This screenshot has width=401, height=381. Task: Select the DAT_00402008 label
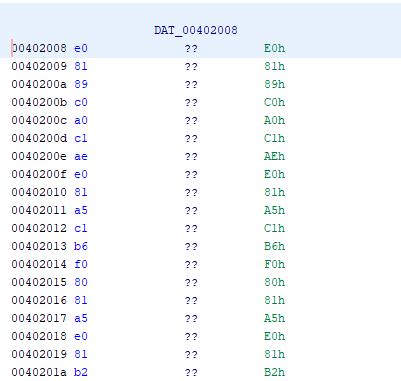(x=196, y=30)
